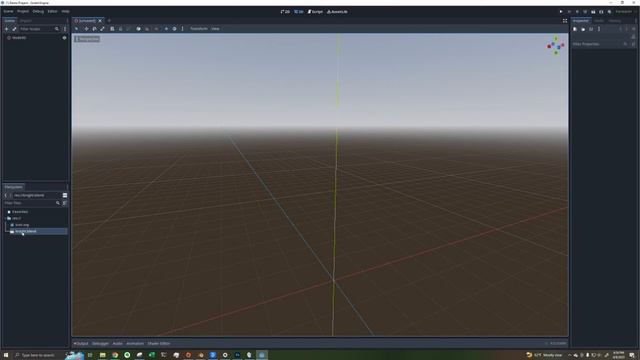The image size is (640, 360).
Task: Toggle FileSystem split mode icon
Action: tap(65, 195)
